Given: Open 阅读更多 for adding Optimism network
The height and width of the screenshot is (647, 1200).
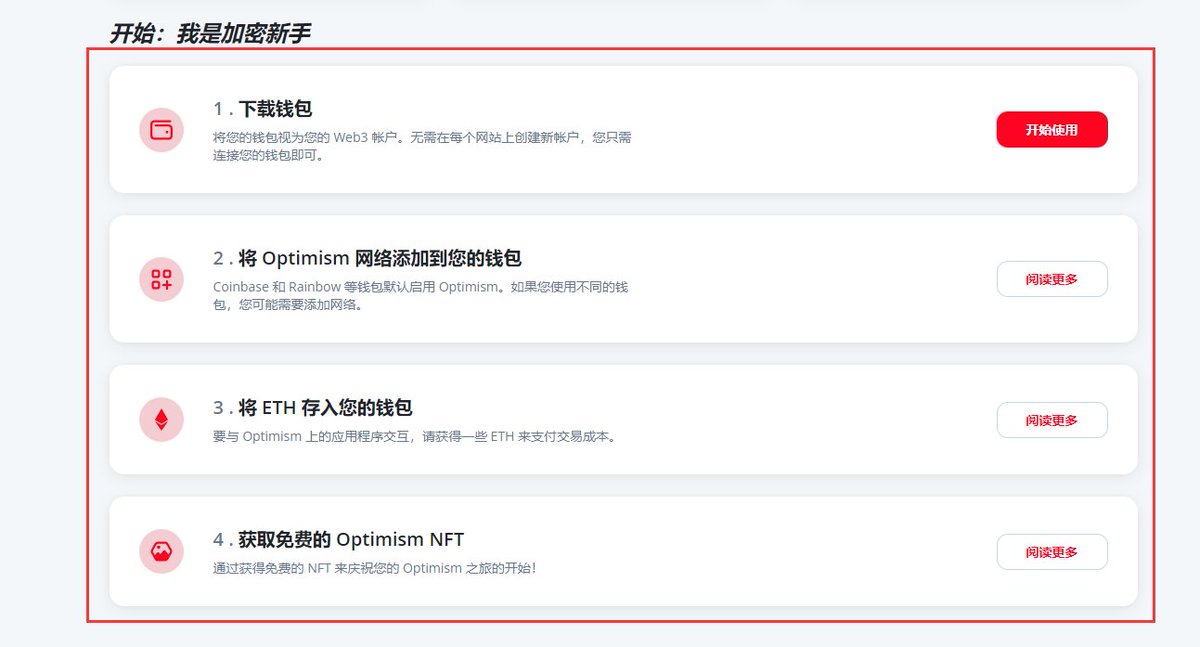Looking at the screenshot, I should click(x=1052, y=279).
